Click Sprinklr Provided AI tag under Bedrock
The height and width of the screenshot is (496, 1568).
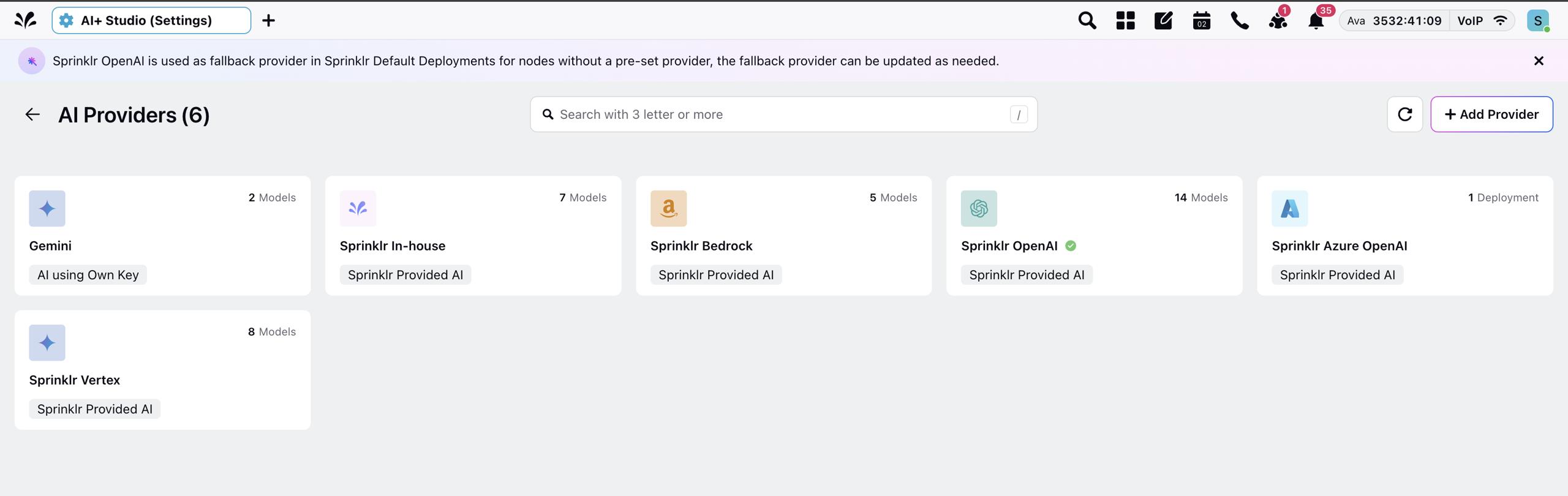(x=716, y=275)
